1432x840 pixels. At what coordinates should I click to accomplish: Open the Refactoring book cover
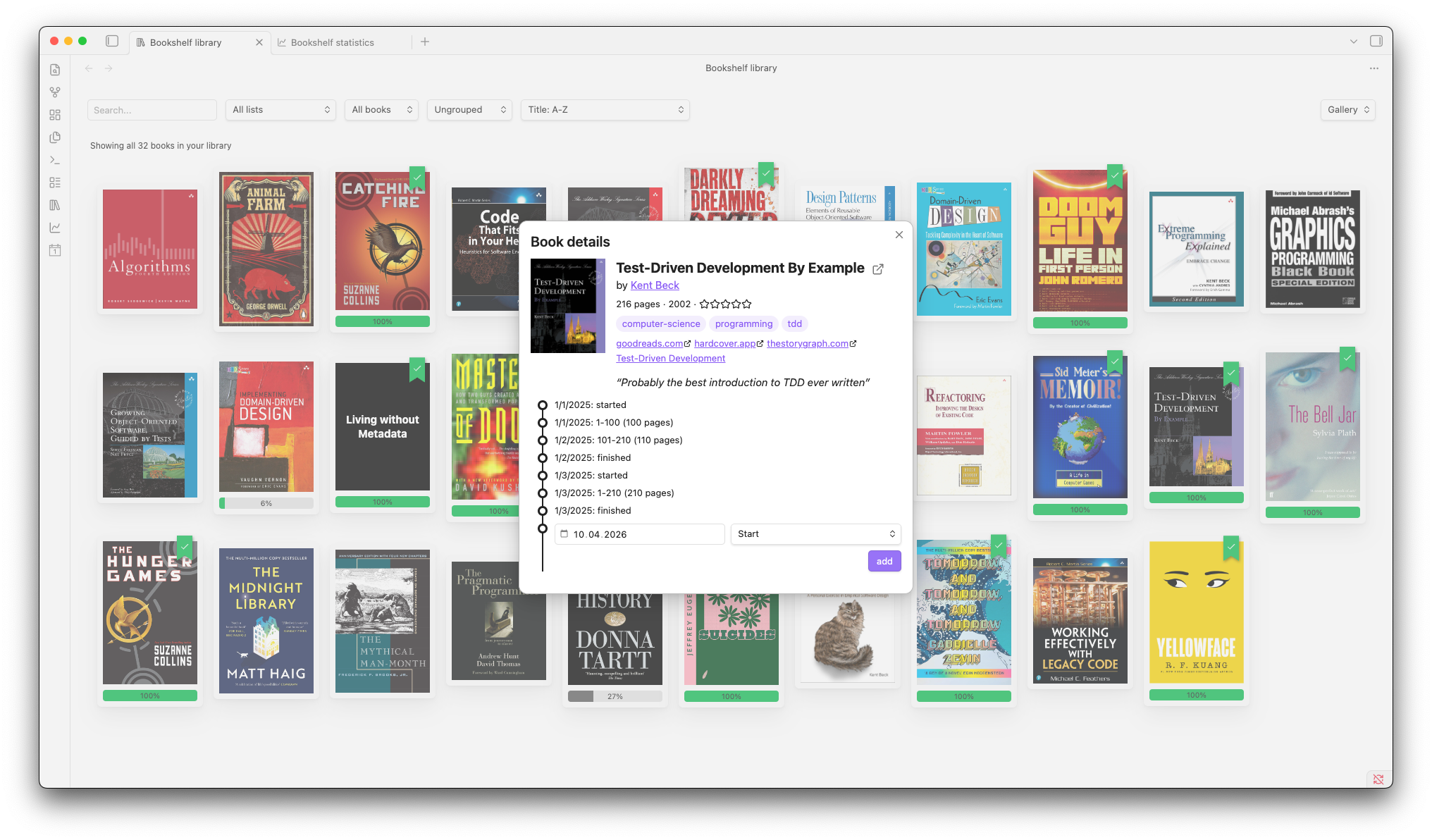[x=964, y=436]
